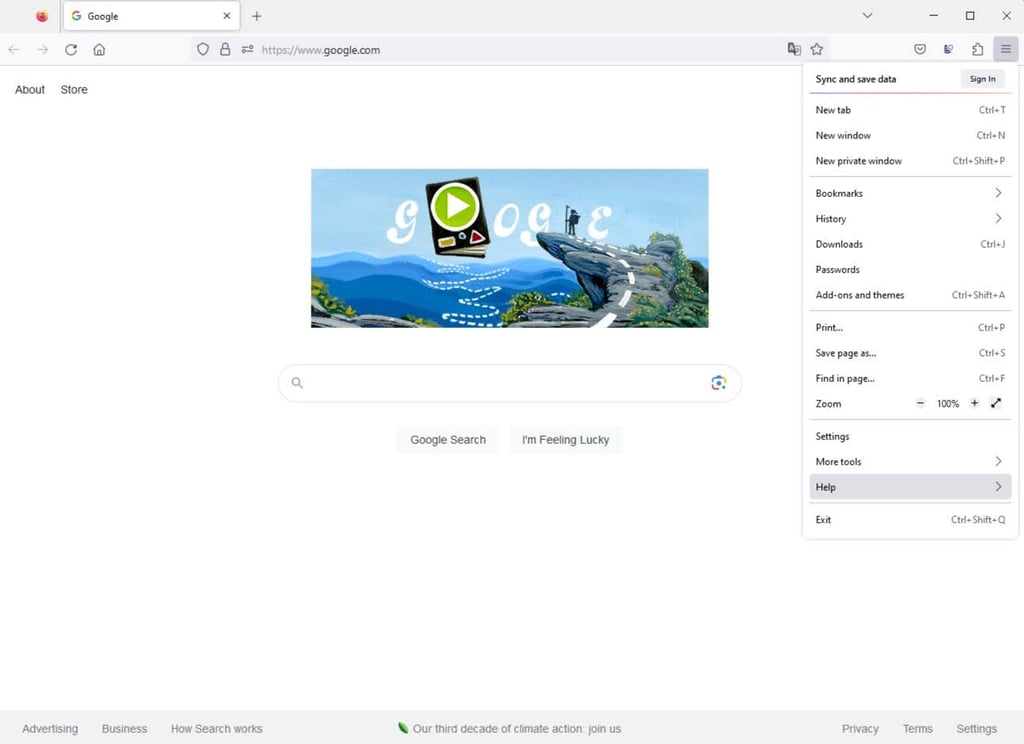Screen dimensions: 1024x744
Task: Choose Exit to quit Firefox
Action: [910, 520]
